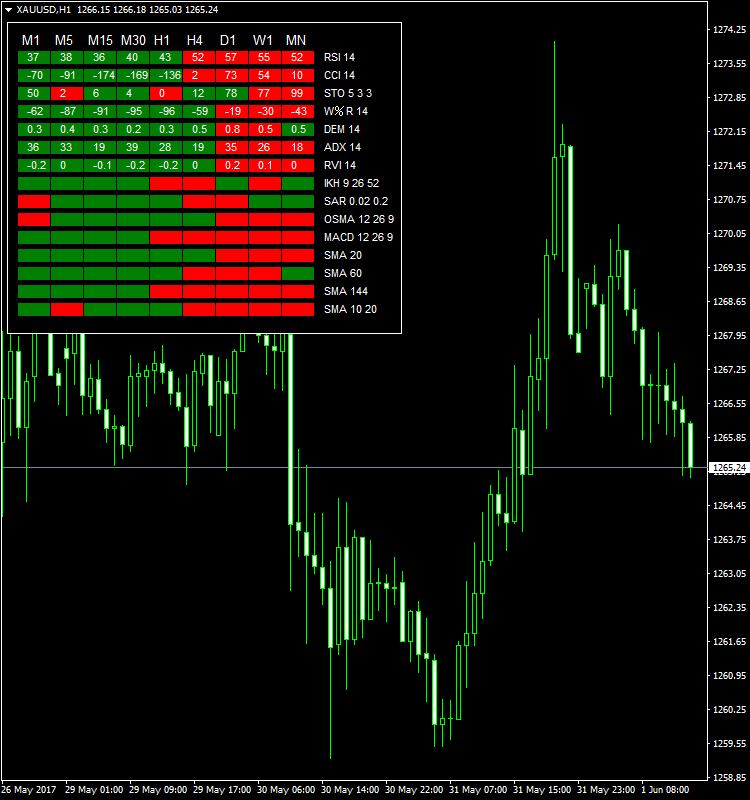Screen dimensions: 750x800
Task: Click the RVI M1 cell showing -0.2
Action: 34,165
